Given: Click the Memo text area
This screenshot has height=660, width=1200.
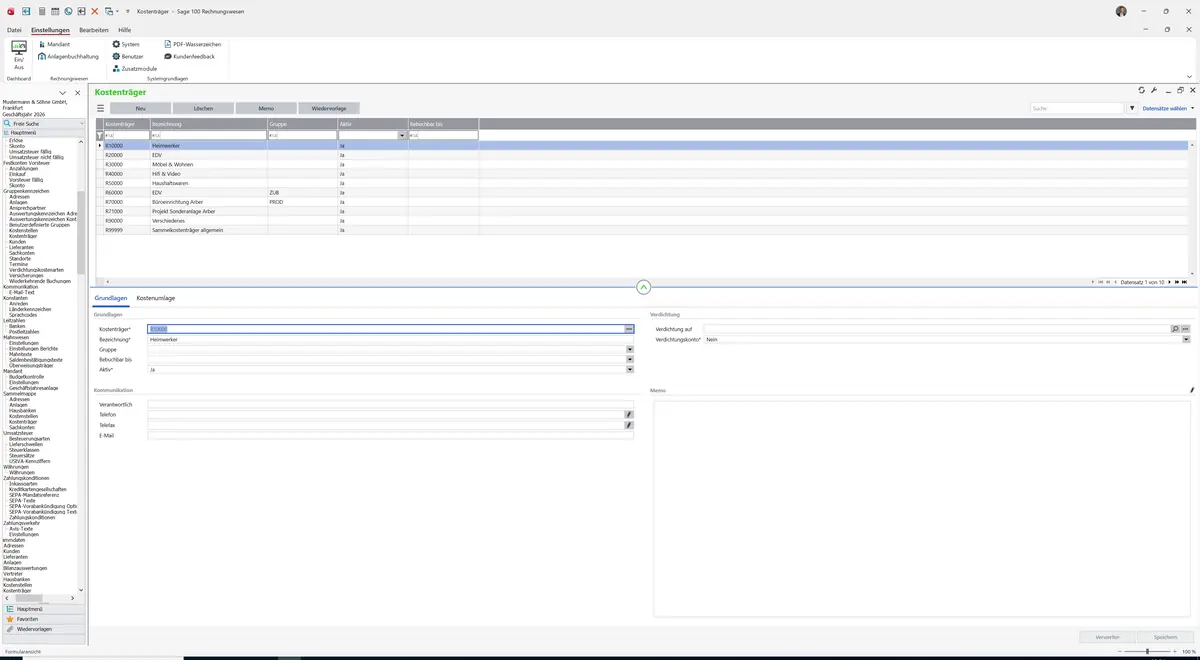Looking at the screenshot, I should (x=922, y=508).
